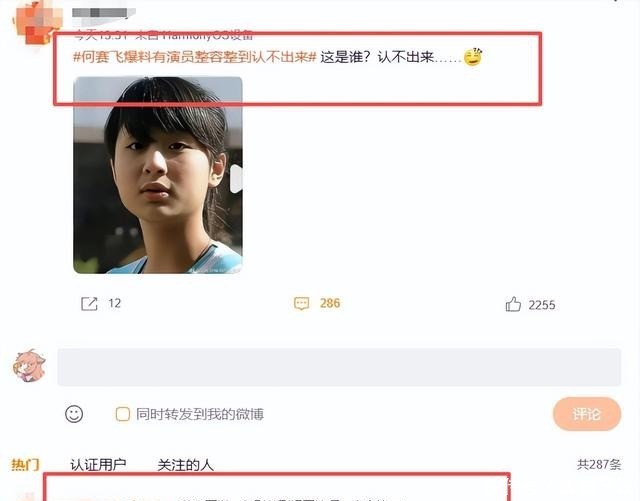The width and height of the screenshot is (640, 501).
Task: Click the arrow on the thumbnail's right edge
Action: click(x=236, y=178)
